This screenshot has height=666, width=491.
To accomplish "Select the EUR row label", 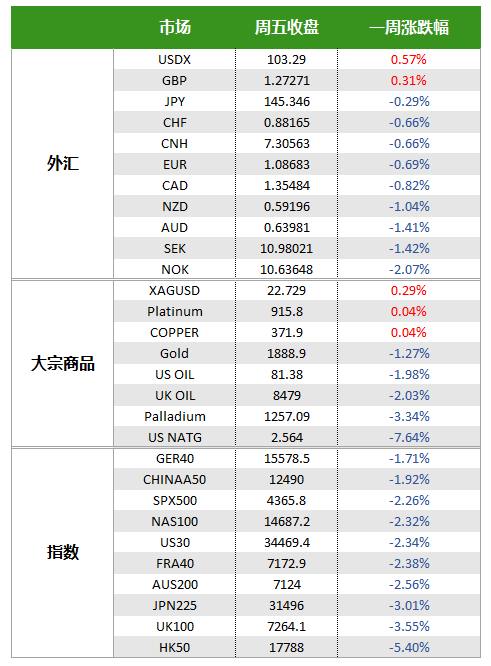I will 175,164.
